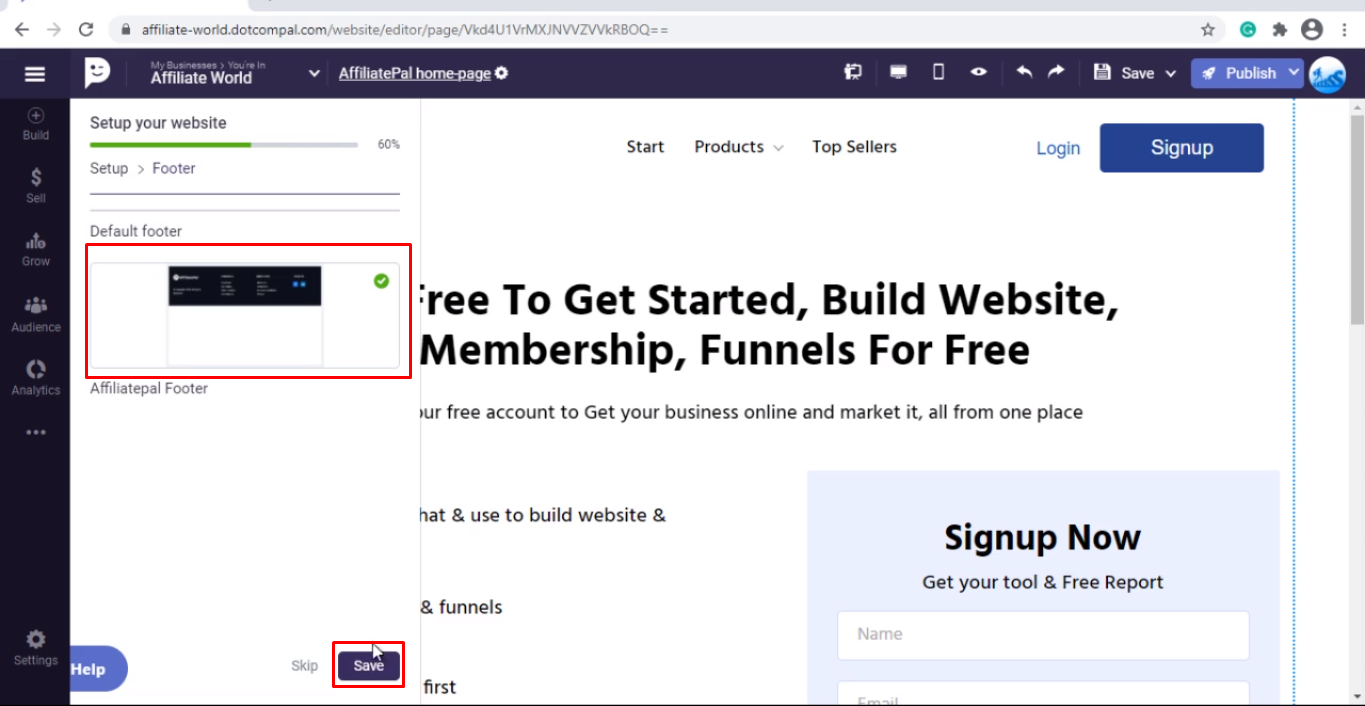This screenshot has width=1365, height=706.
Task: Open the page template icon in toolbar
Action: pos(853,72)
